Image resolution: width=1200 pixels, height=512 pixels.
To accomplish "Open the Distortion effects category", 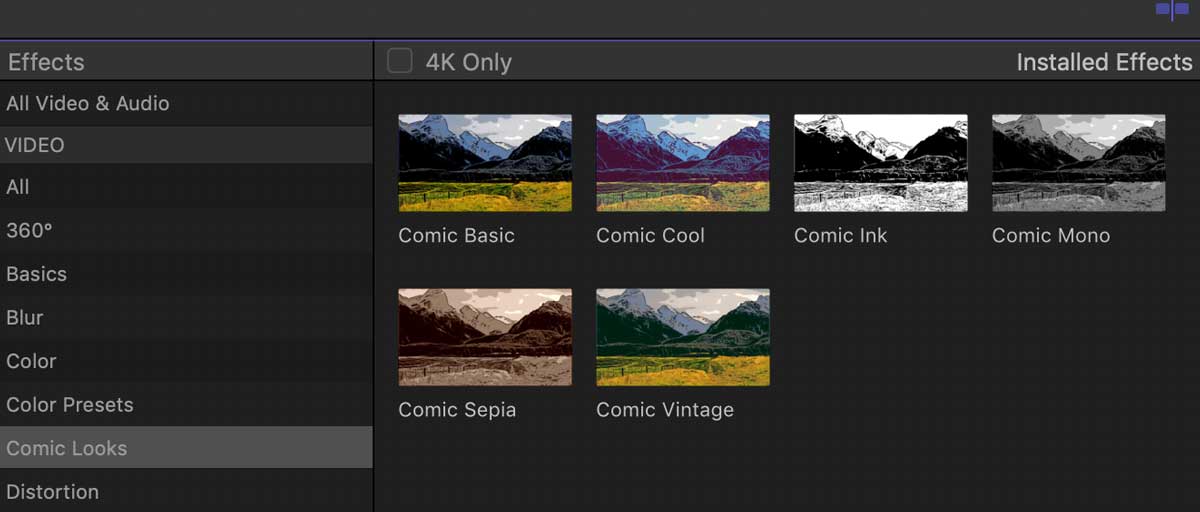I will 186,491.
